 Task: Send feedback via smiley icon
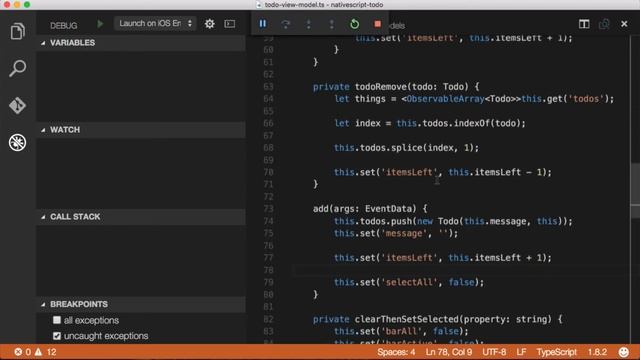click(624, 352)
